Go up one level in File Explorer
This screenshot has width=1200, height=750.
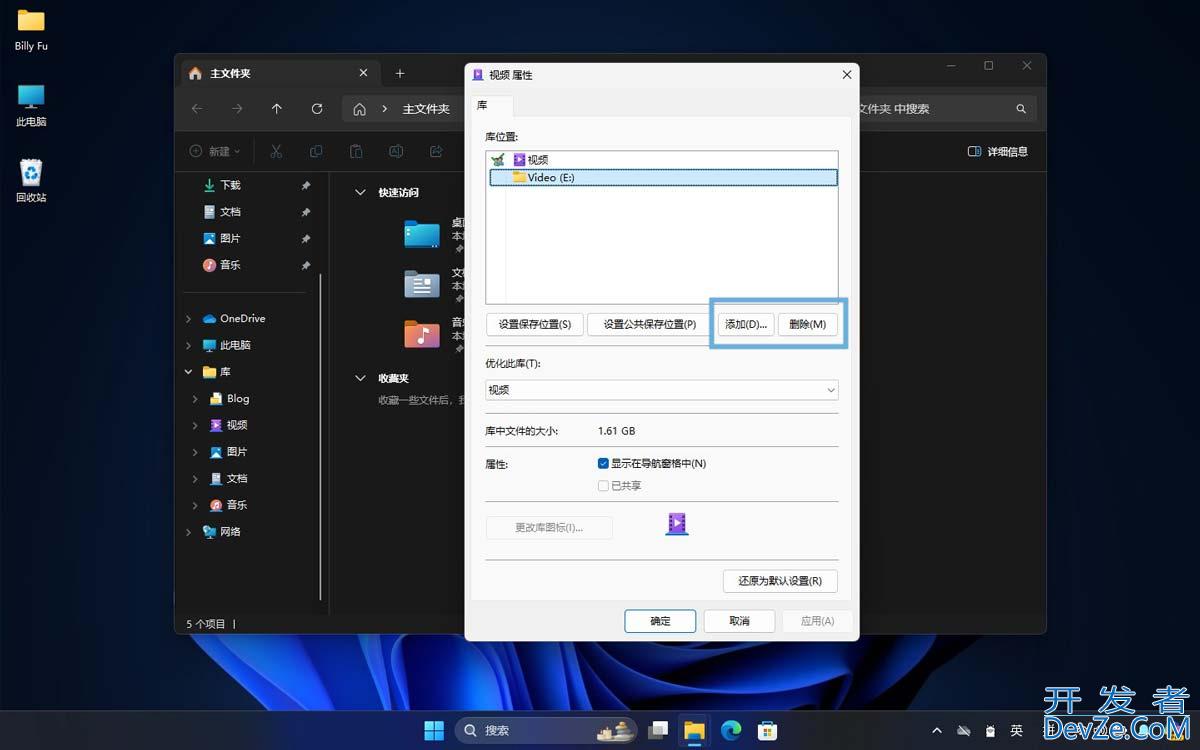tap(277, 109)
